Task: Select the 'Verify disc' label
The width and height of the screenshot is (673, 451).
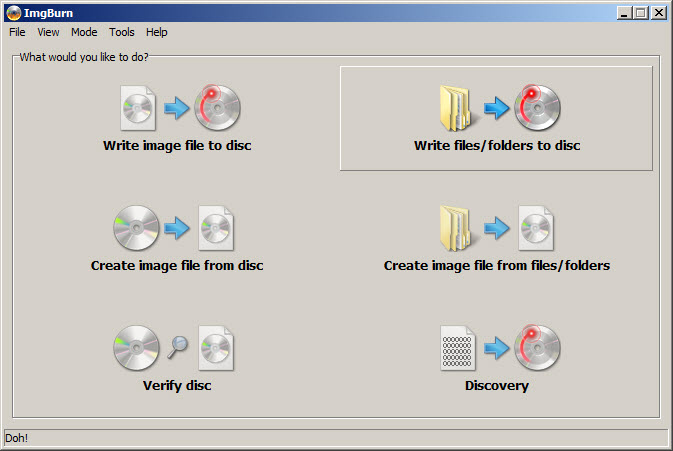Action: [177, 386]
